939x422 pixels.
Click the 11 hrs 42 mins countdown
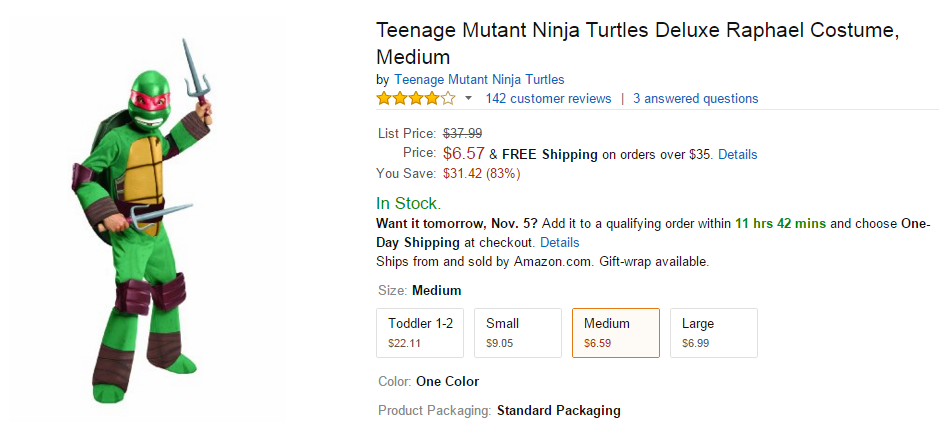[x=780, y=224]
